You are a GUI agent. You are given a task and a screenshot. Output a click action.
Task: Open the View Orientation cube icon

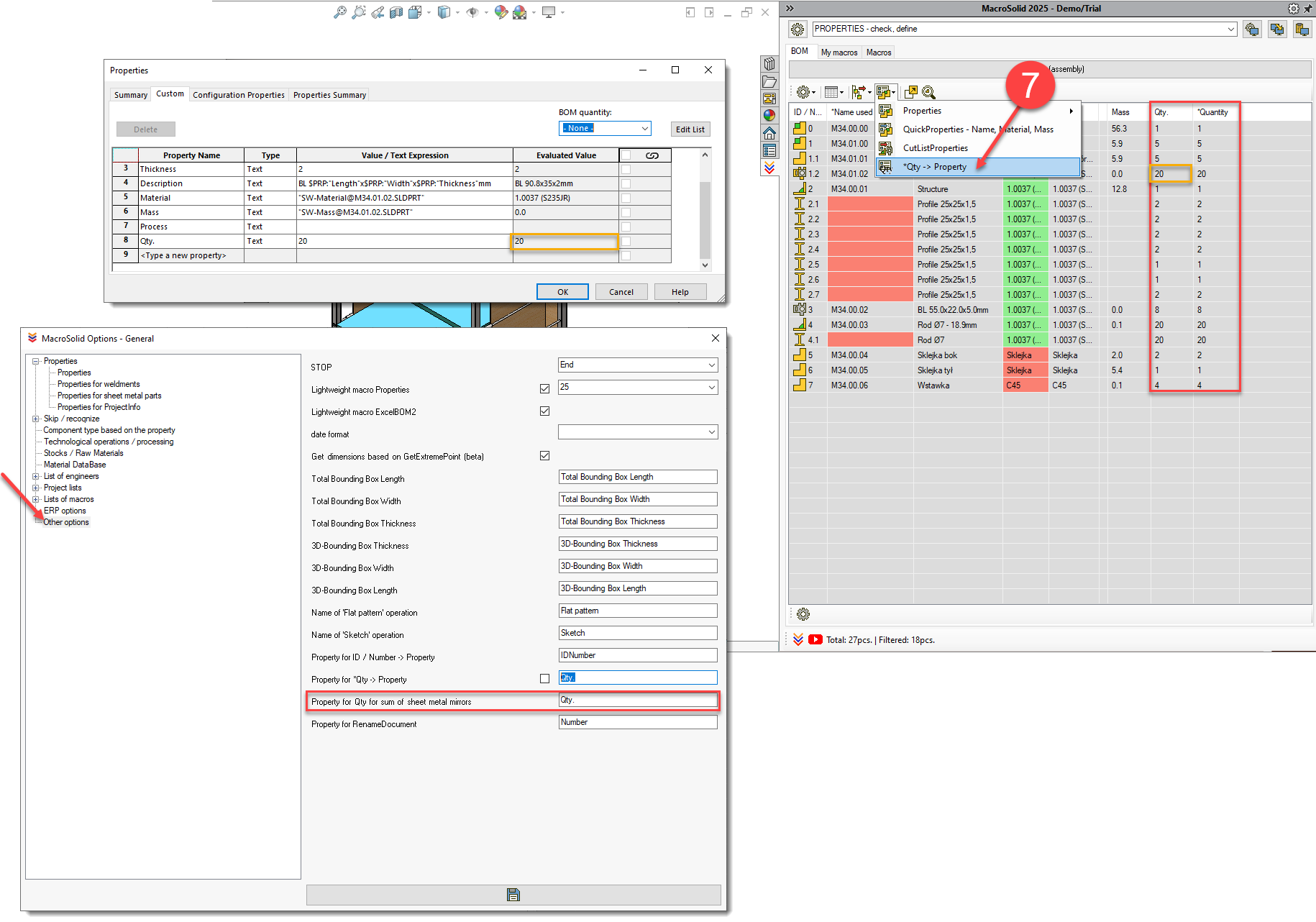pos(415,12)
